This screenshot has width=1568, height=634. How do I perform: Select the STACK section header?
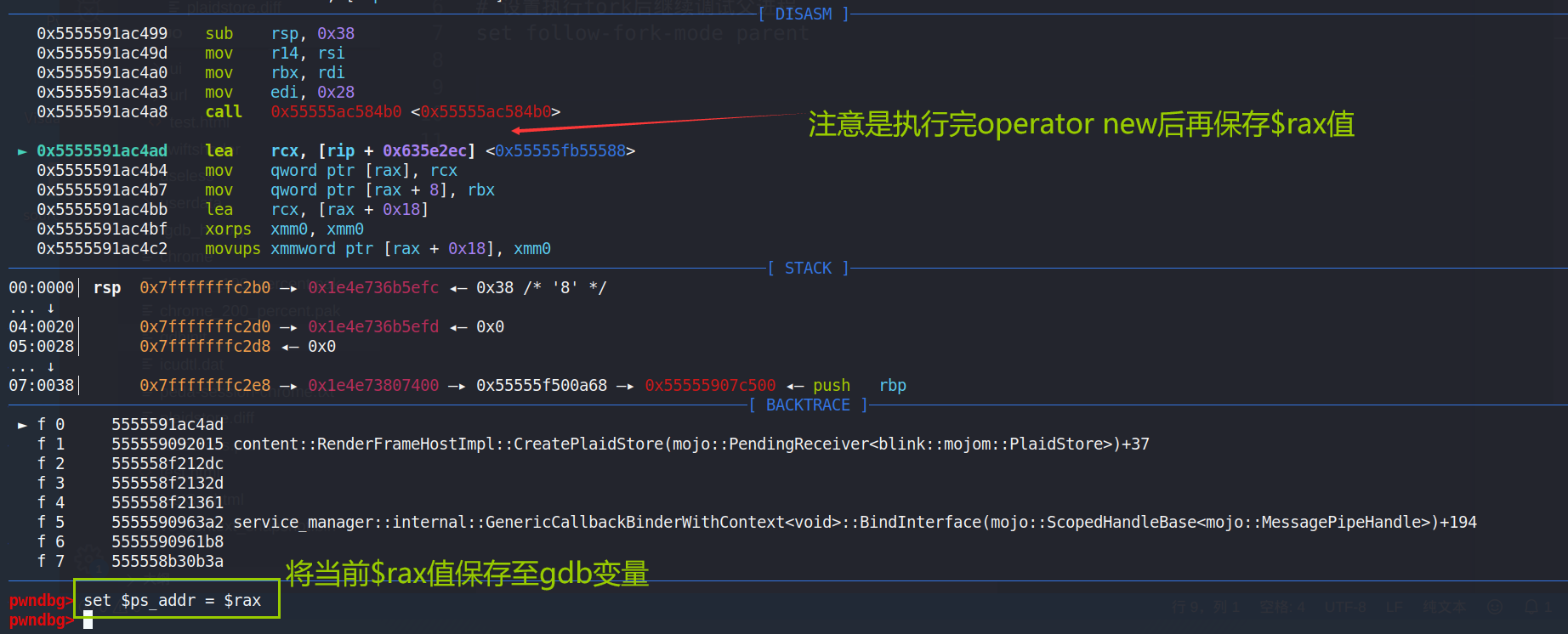[807, 269]
